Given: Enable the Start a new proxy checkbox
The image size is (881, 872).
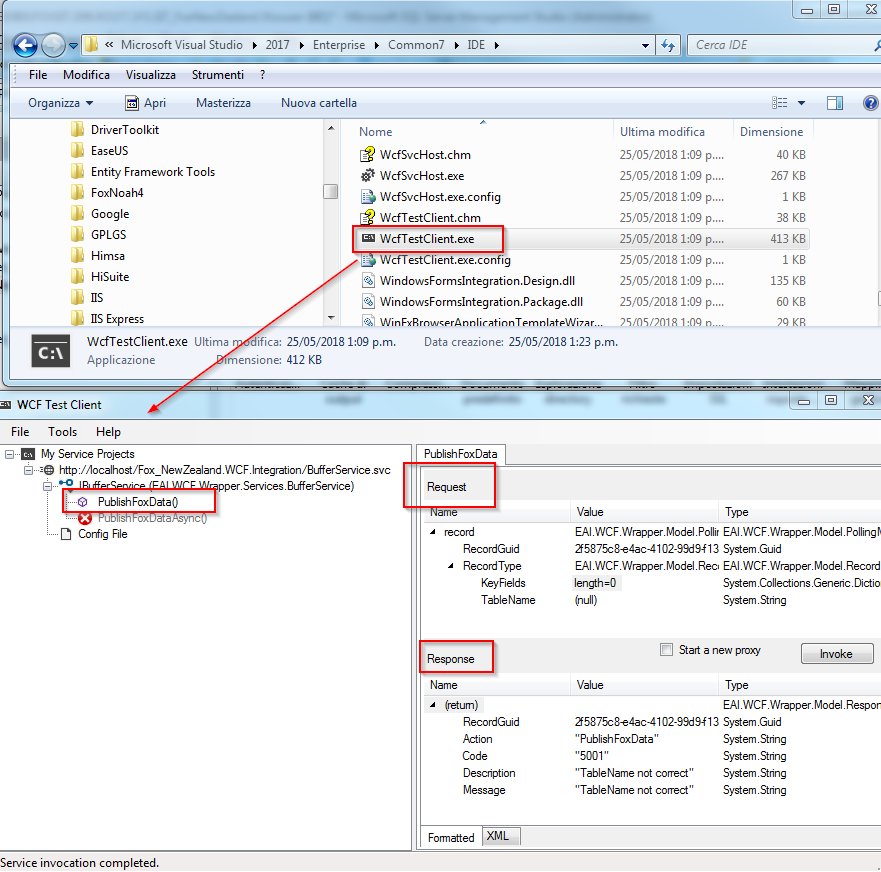Looking at the screenshot, I should pos(667,650).
